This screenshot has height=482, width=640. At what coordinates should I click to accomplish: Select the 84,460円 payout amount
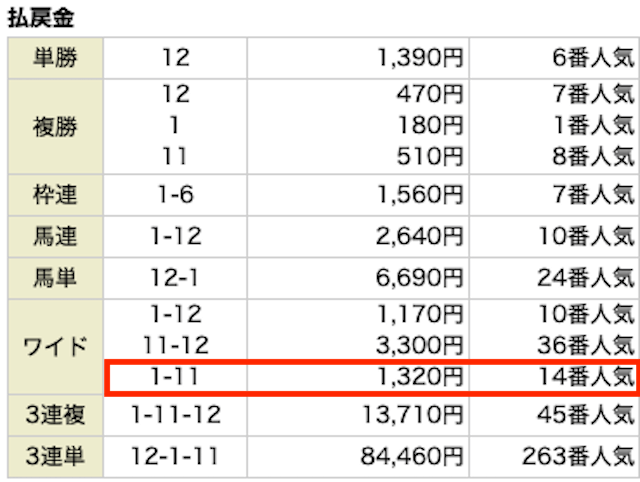tap(412, 456)
